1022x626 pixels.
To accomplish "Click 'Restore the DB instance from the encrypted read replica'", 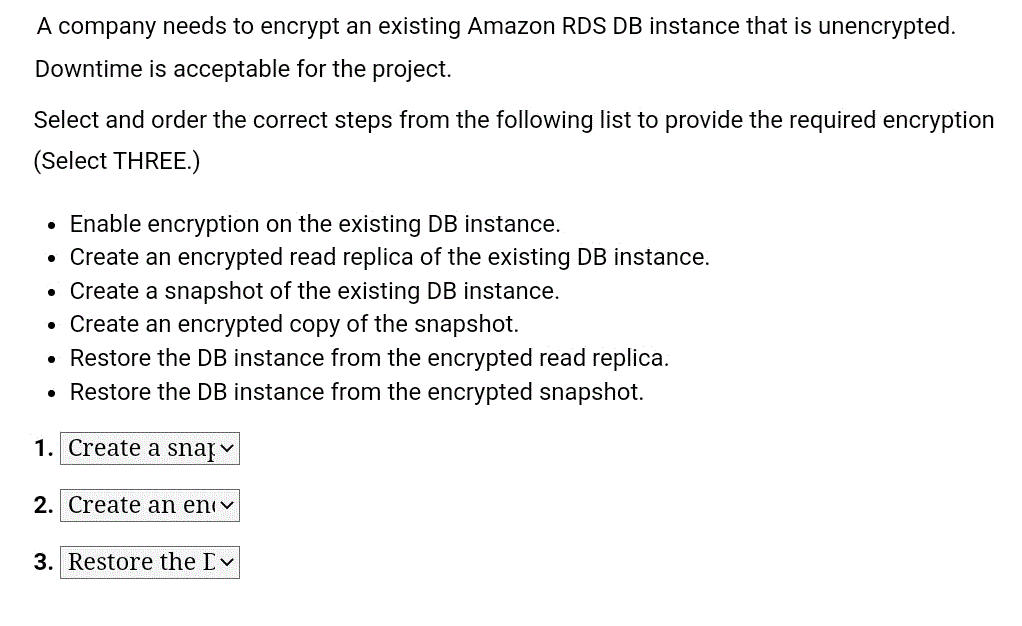I will point(369,358).
